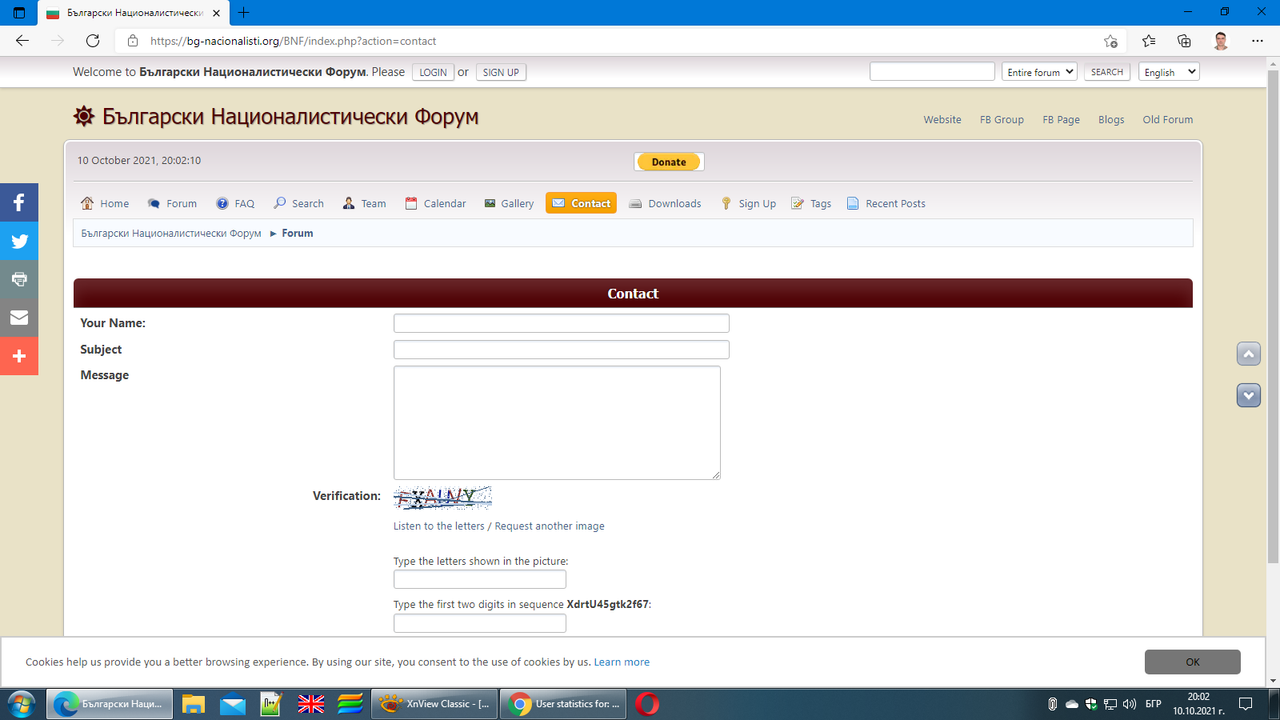
Task: Add this page to favorites star
Action: coord(1111,41)
